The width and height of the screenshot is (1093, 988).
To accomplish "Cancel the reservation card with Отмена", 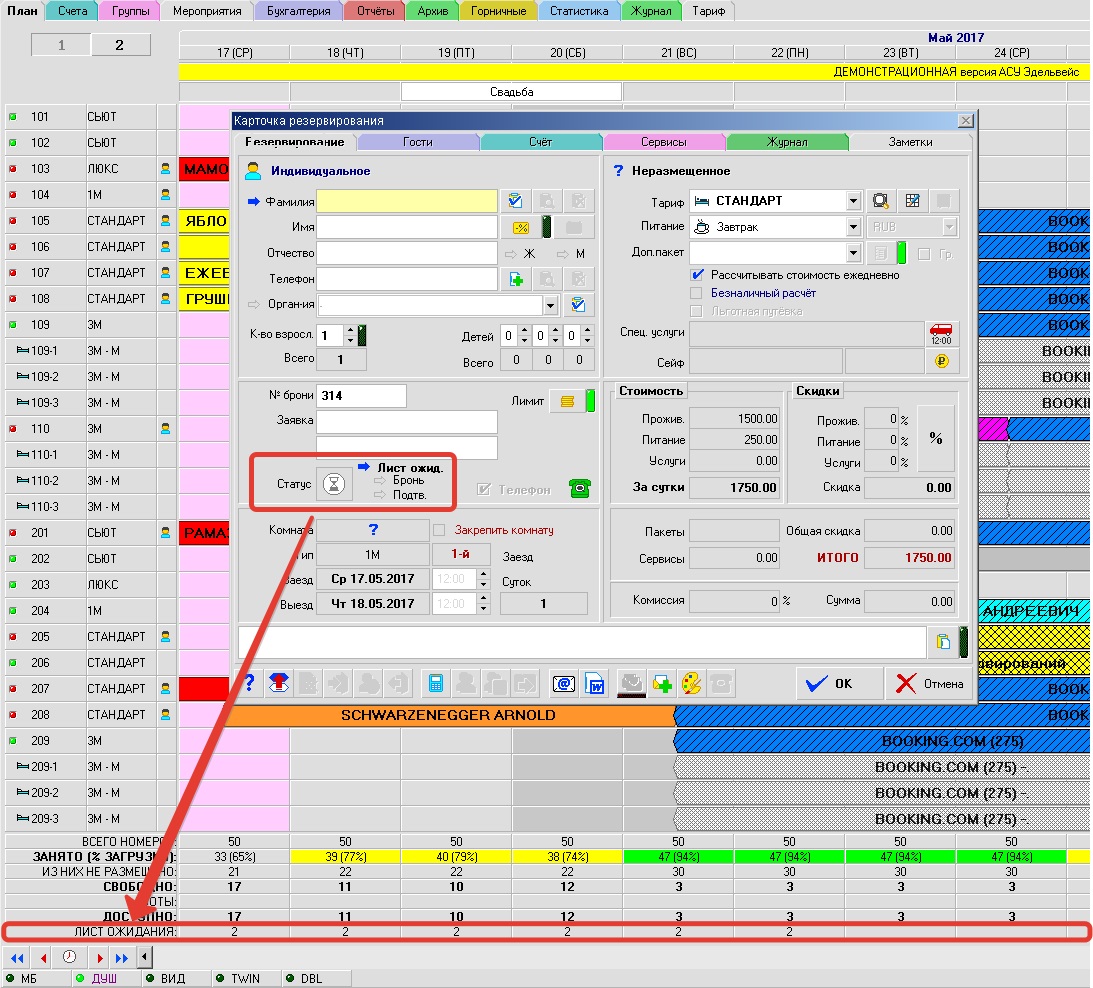I will (930, 684).
